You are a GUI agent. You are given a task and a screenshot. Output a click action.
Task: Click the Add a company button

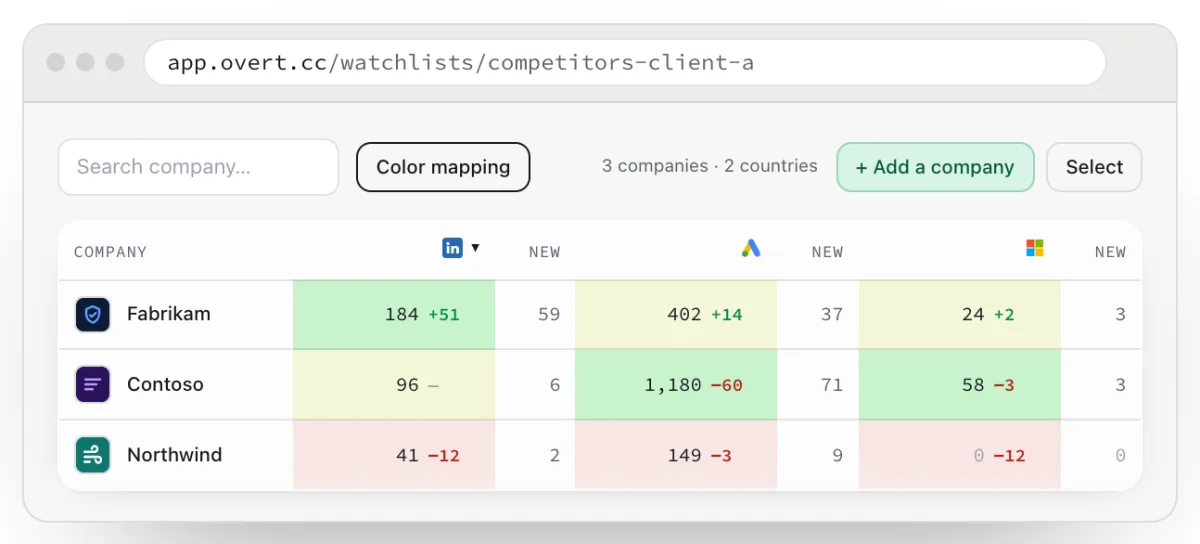(x=935, y=167)
